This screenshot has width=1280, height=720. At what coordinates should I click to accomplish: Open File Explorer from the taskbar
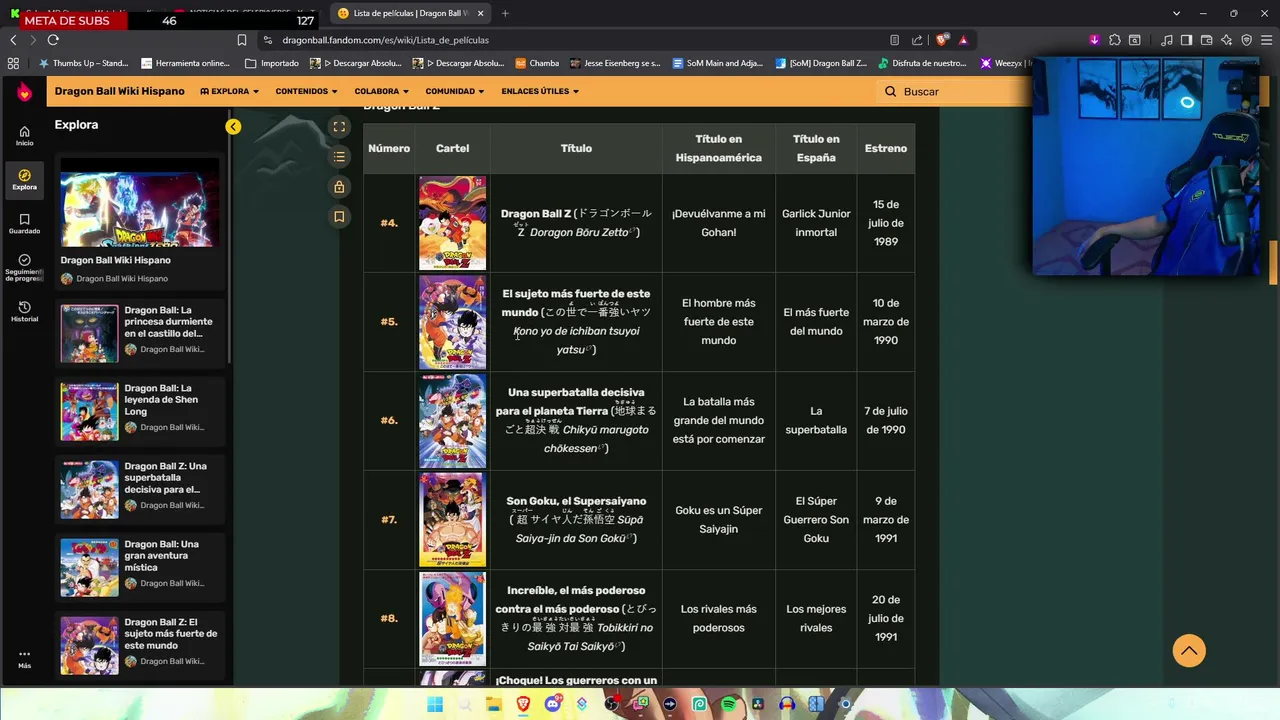494,704
